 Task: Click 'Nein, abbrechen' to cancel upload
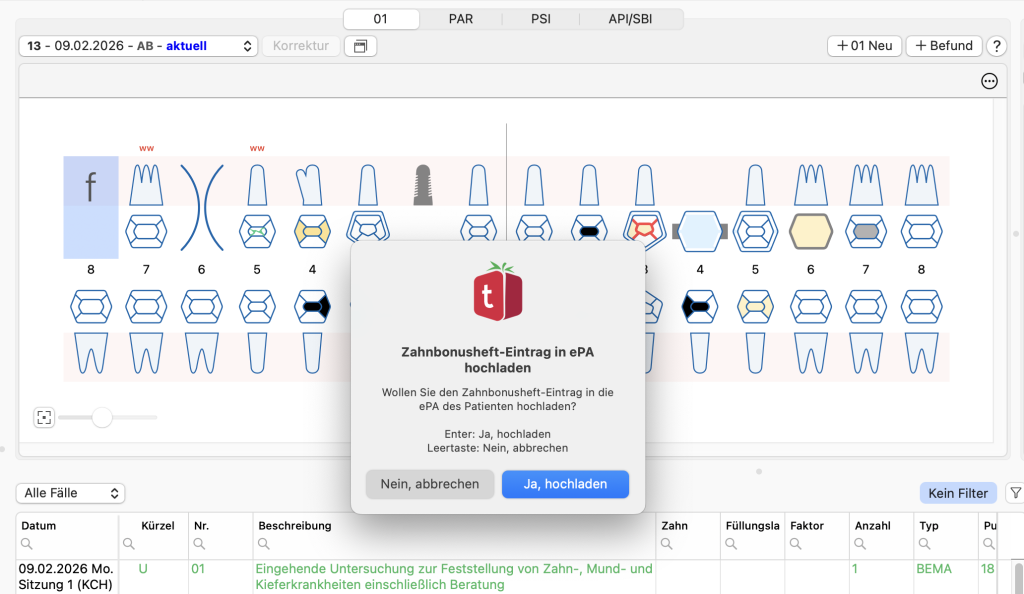pos(429,484)
